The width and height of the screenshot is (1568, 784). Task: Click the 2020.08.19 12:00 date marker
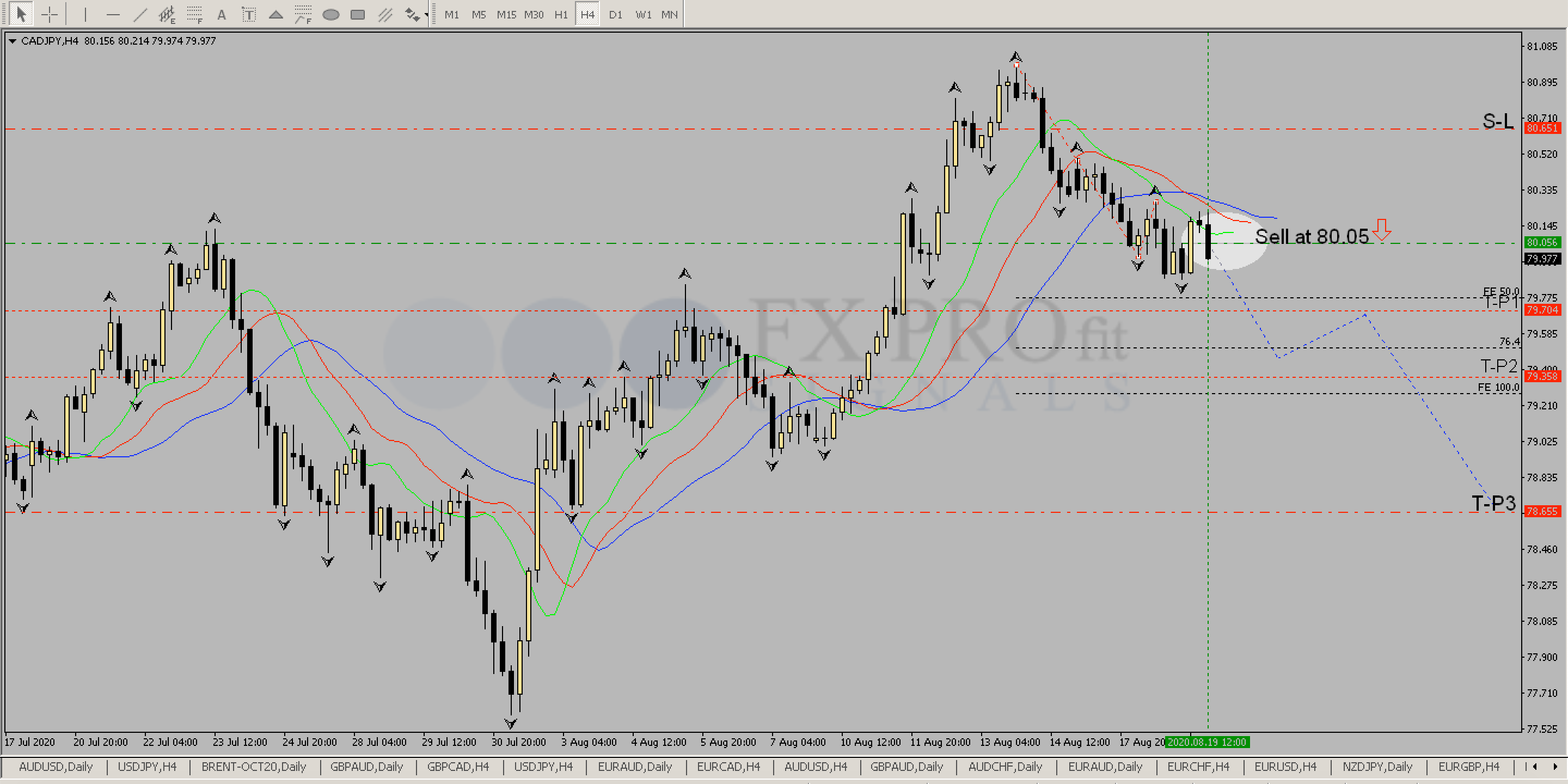pyautogui.click(x=1208, y=742)
